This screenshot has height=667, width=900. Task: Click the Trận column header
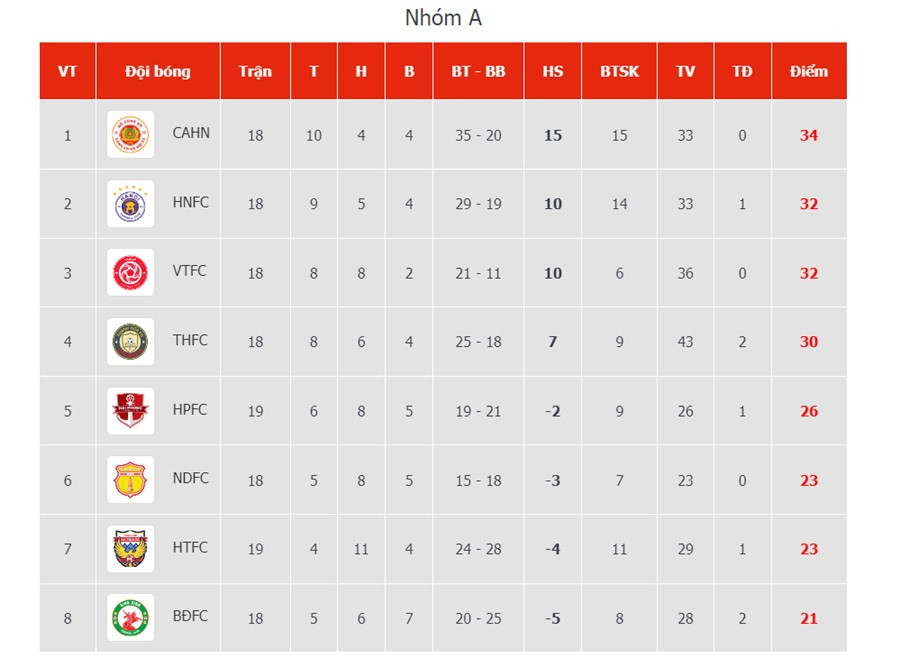pyautogui.click(x=255, y=71)
